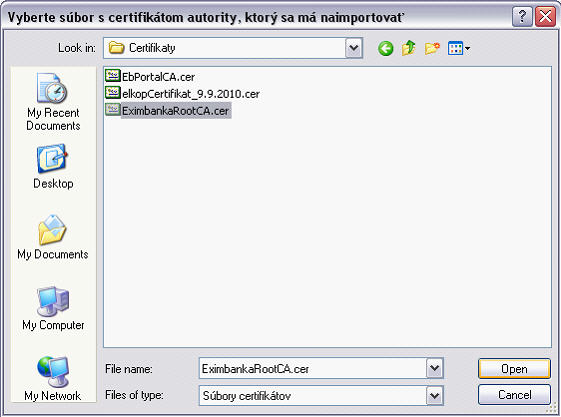
Task: Create a new folder
Action: 432,48
